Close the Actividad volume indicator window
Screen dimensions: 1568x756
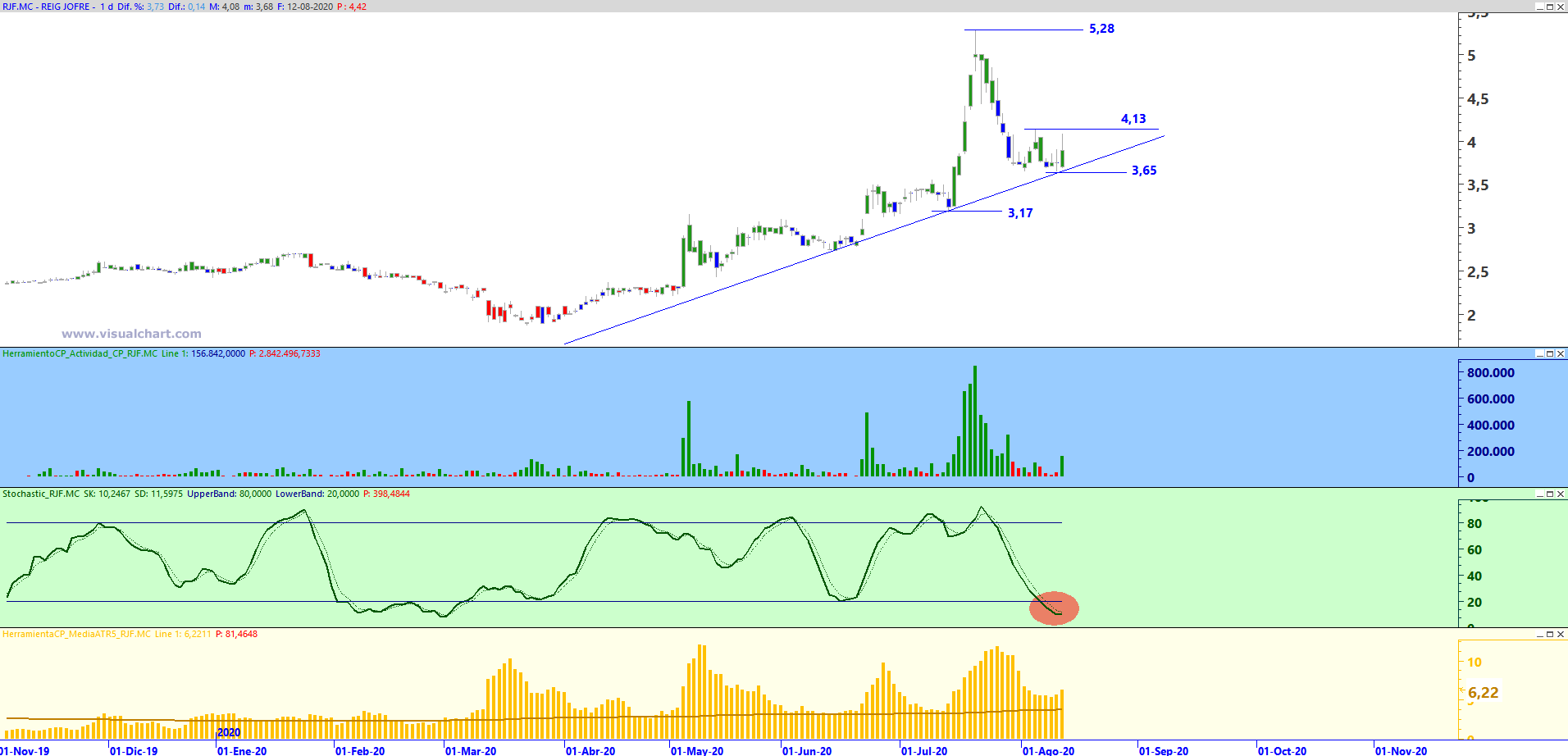[1561, 353]
